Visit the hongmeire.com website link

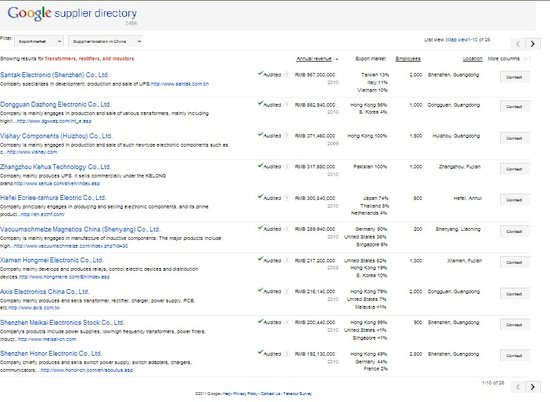coord(64,277)
